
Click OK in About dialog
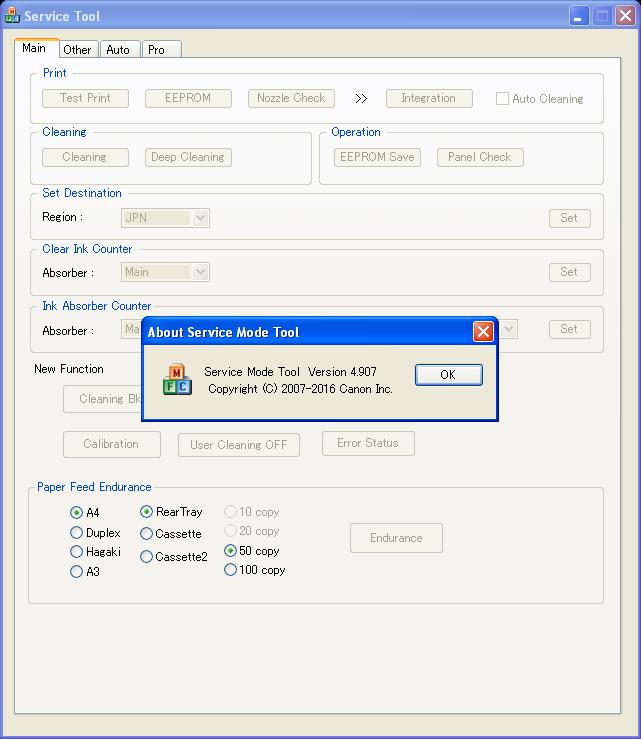click(x=447, y=374)
